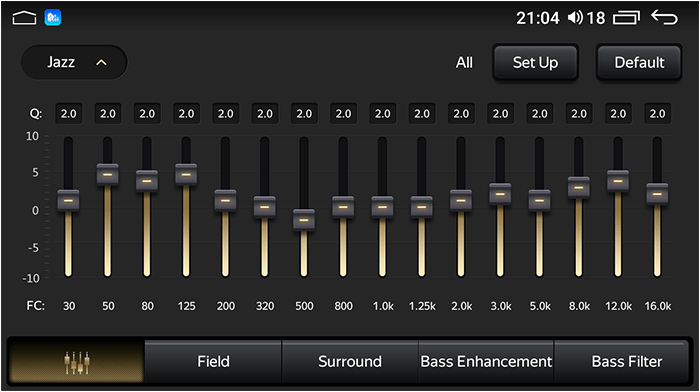Tap the speaker volume icon
Viewport: 700px width, 392px height.
(575, 18)
